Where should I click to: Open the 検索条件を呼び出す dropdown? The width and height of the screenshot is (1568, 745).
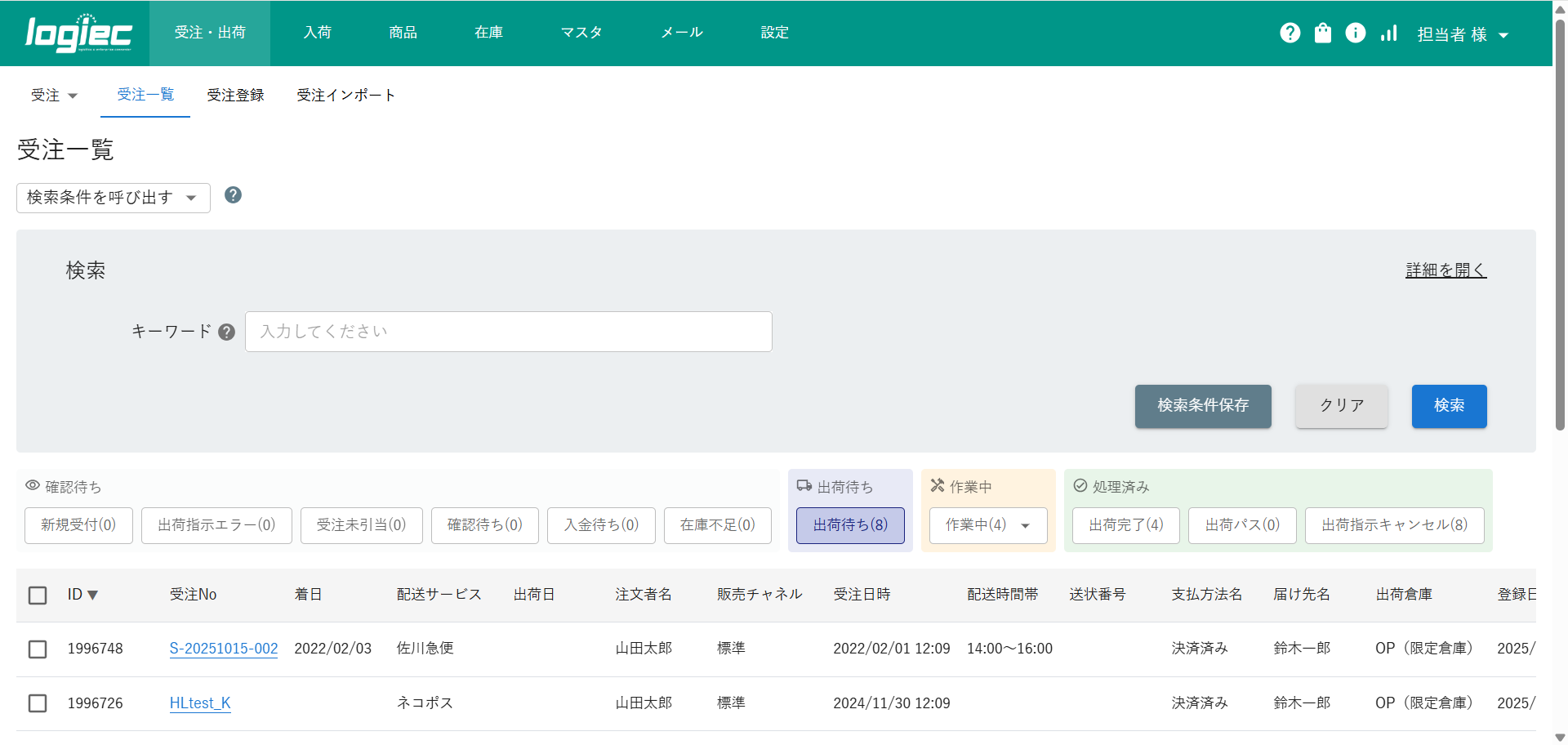pos(113,198)
